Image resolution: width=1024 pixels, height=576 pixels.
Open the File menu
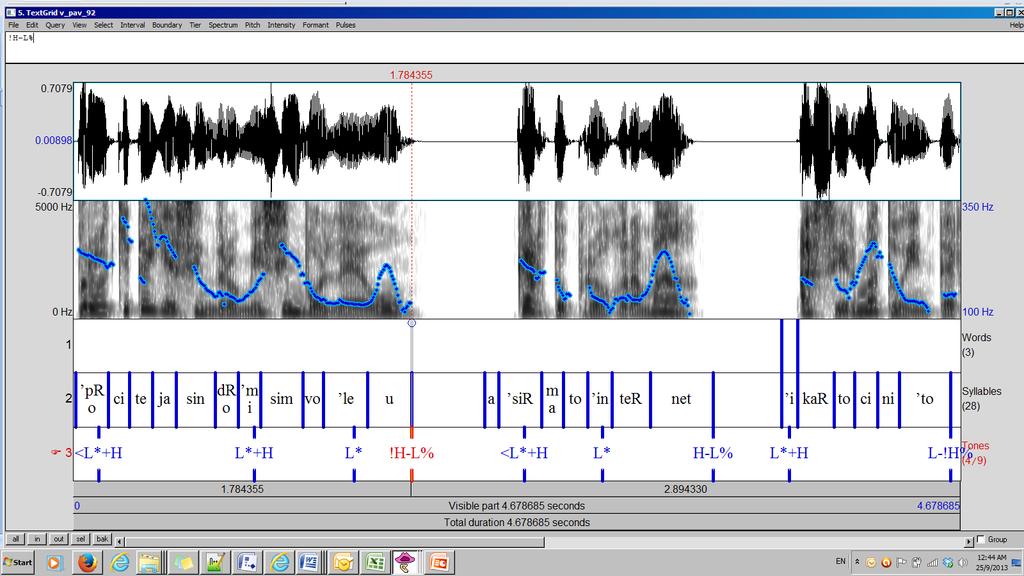pyautogui.click(x=14, y=25)
